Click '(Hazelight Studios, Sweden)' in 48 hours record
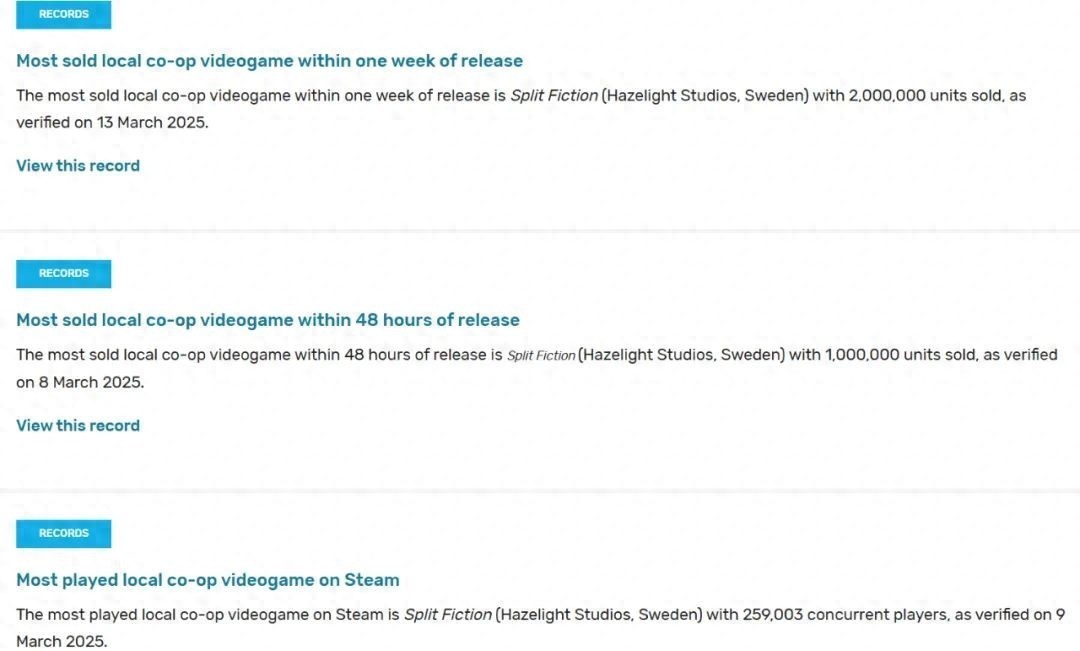1080x651 pixels. click(681, 355)
